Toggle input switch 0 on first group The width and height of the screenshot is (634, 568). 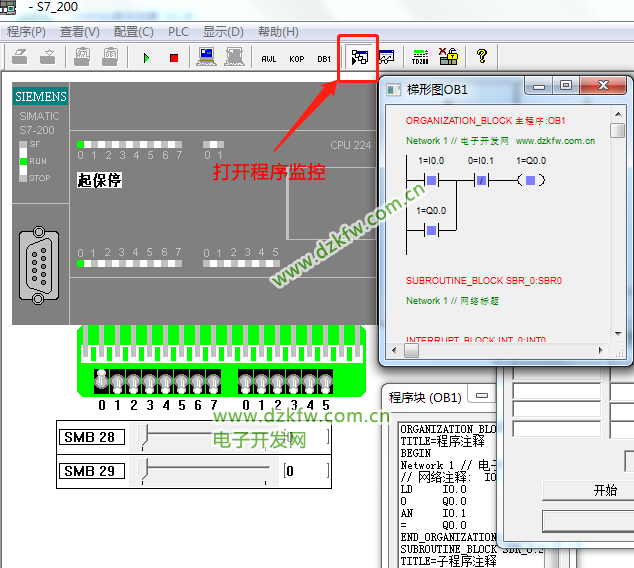coord(101,382)
